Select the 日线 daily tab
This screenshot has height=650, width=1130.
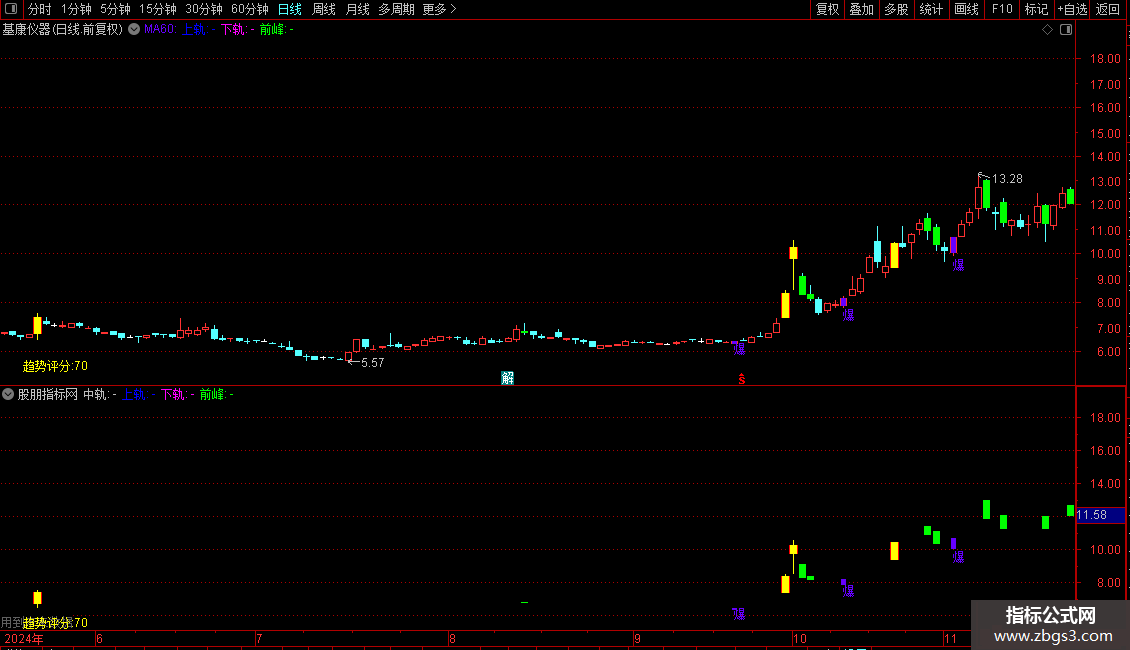coord(290,9)
